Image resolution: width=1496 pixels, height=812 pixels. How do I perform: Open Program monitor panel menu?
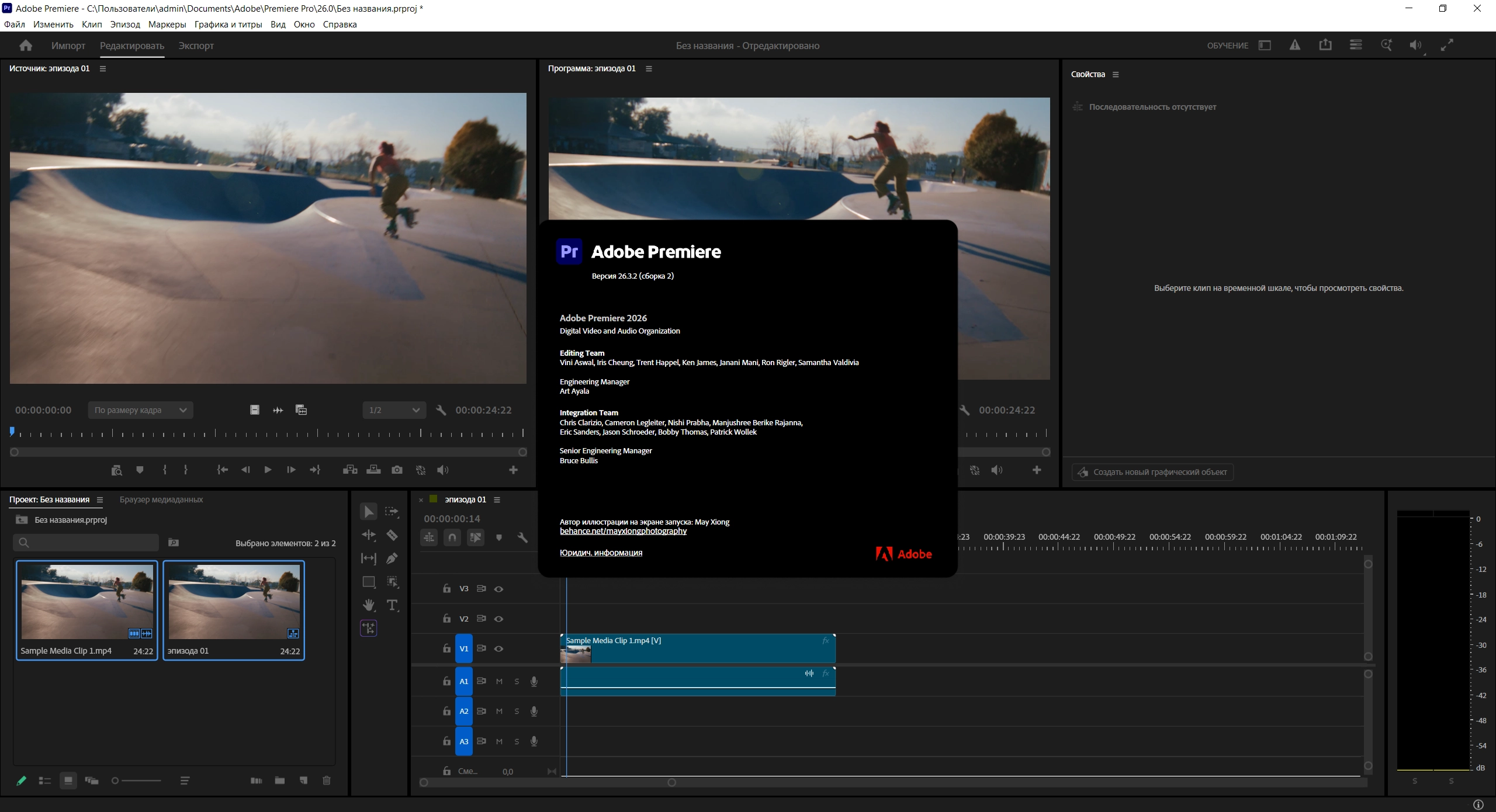point(649,68)
